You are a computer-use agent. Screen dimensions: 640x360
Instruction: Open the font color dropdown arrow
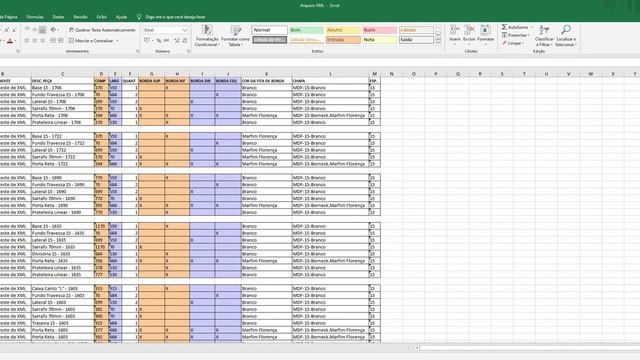pyautogui.click(x=16, y=41)
